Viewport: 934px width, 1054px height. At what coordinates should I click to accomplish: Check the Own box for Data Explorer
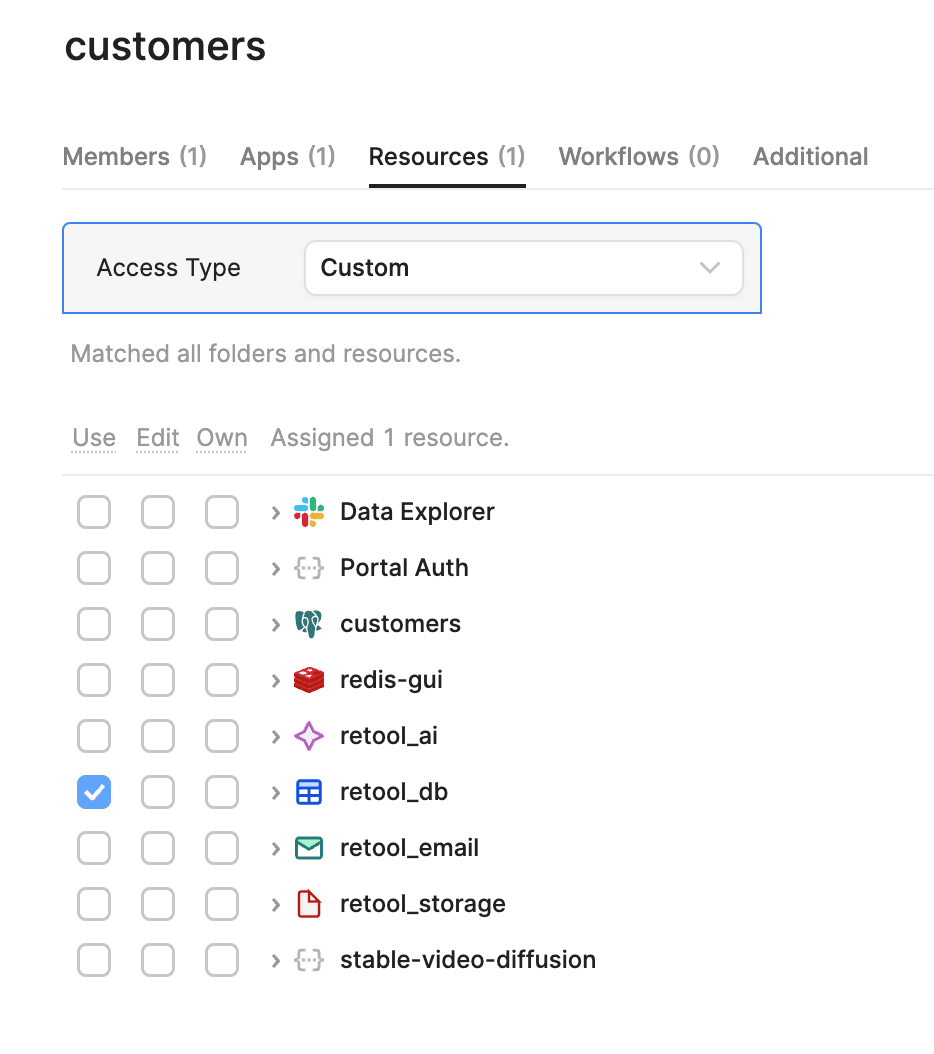click(222, 512)
